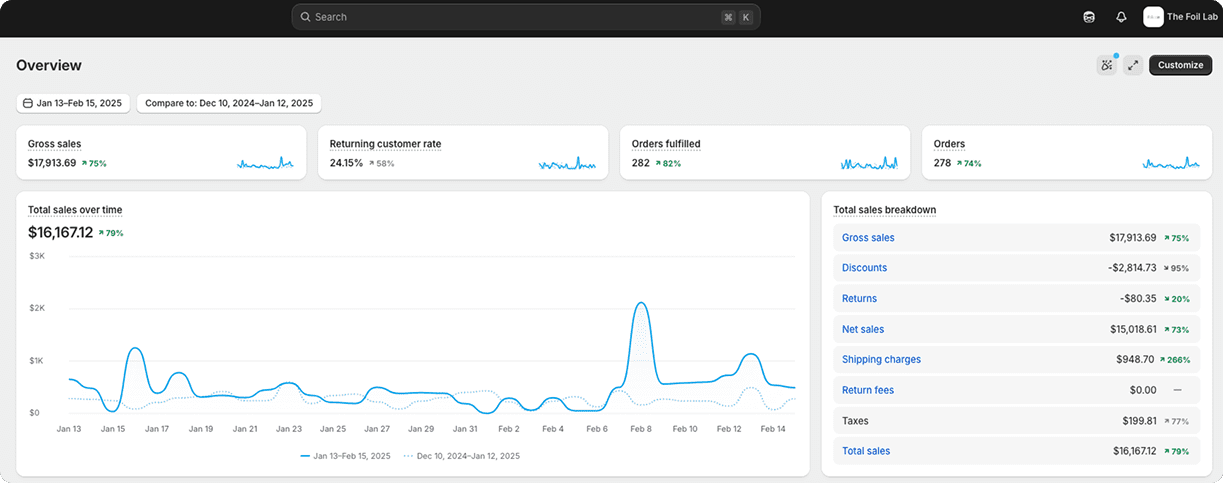Click the Gross sales sparkline chart
This screenshot has height=483, width=1224.
[265, 163]
